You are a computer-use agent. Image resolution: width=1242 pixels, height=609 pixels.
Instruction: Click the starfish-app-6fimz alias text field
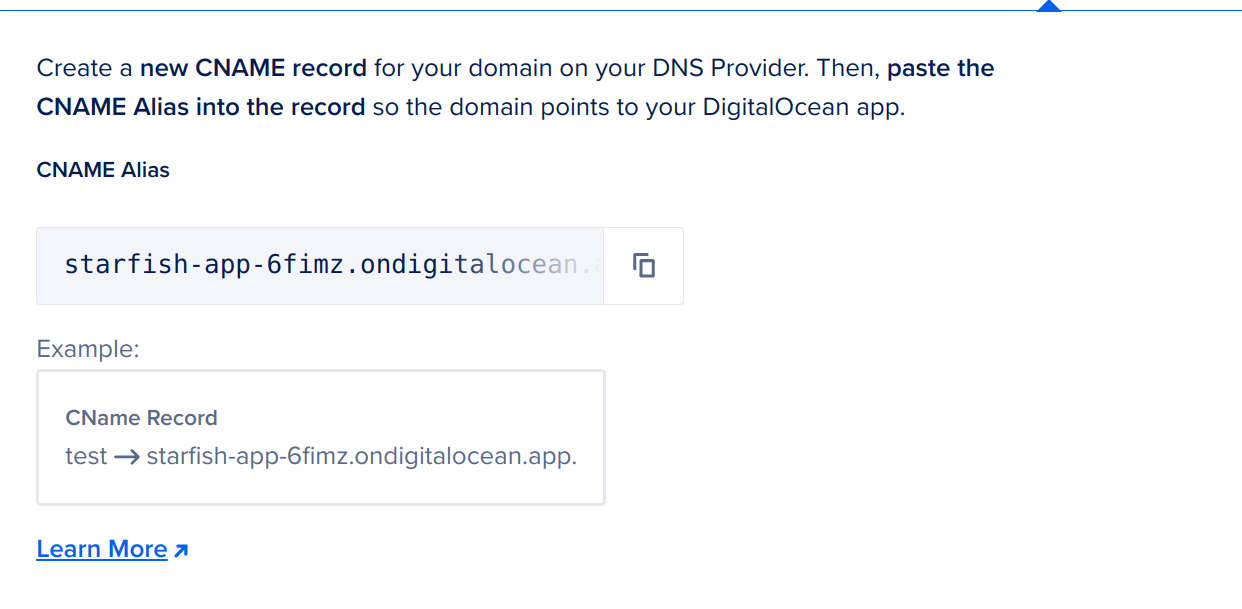[320, 265]
